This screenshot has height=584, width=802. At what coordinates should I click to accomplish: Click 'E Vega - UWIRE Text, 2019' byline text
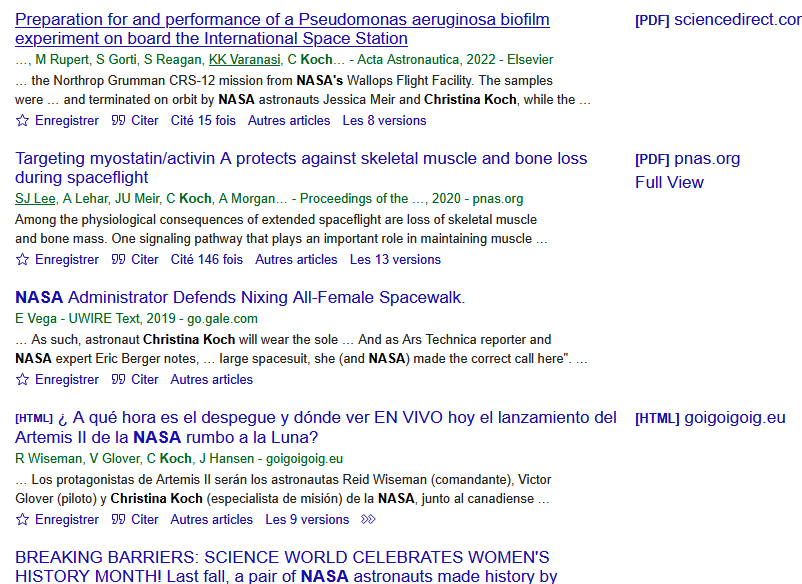[136, 319]
